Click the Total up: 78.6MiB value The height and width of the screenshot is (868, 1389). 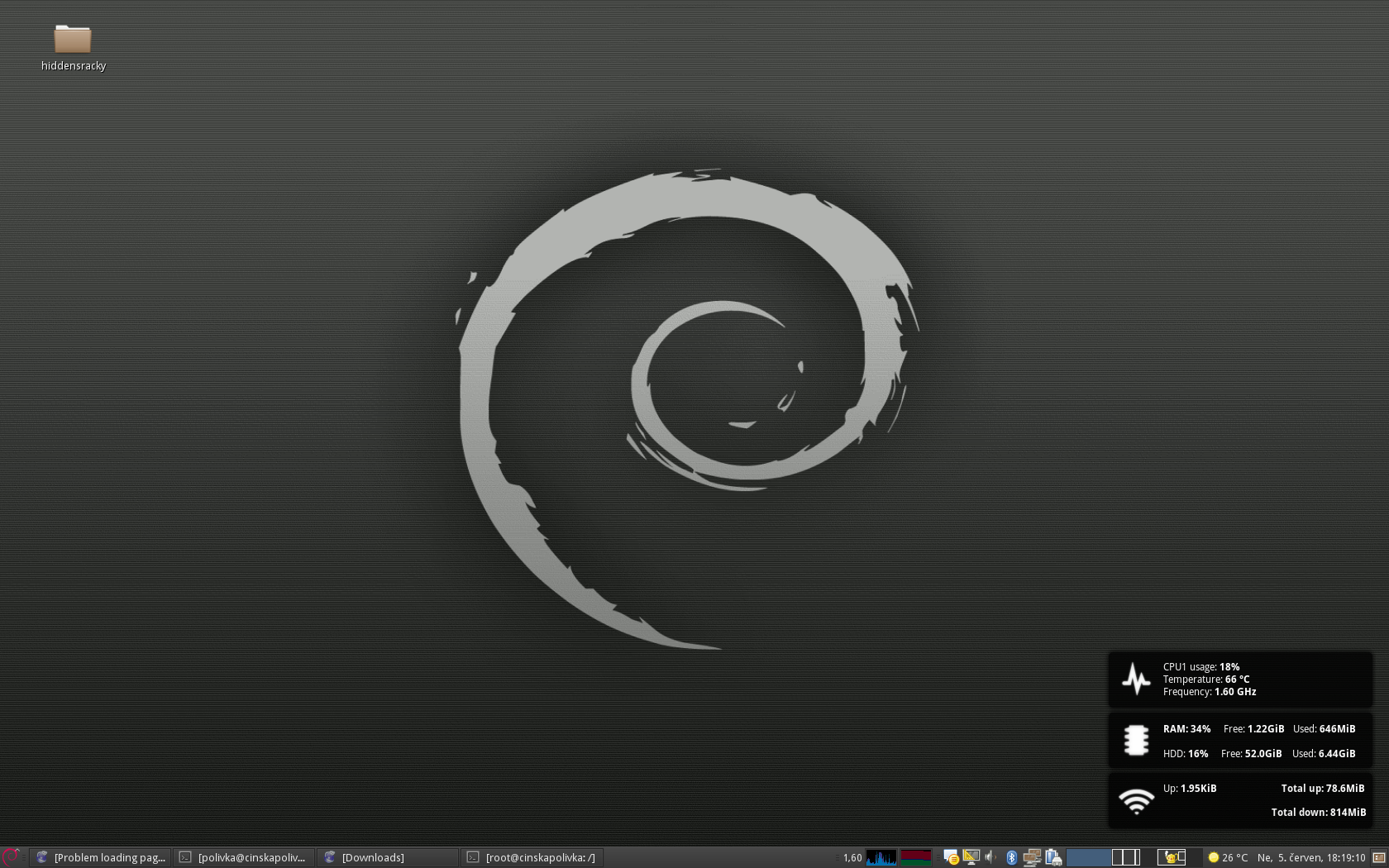point(1323,789)
